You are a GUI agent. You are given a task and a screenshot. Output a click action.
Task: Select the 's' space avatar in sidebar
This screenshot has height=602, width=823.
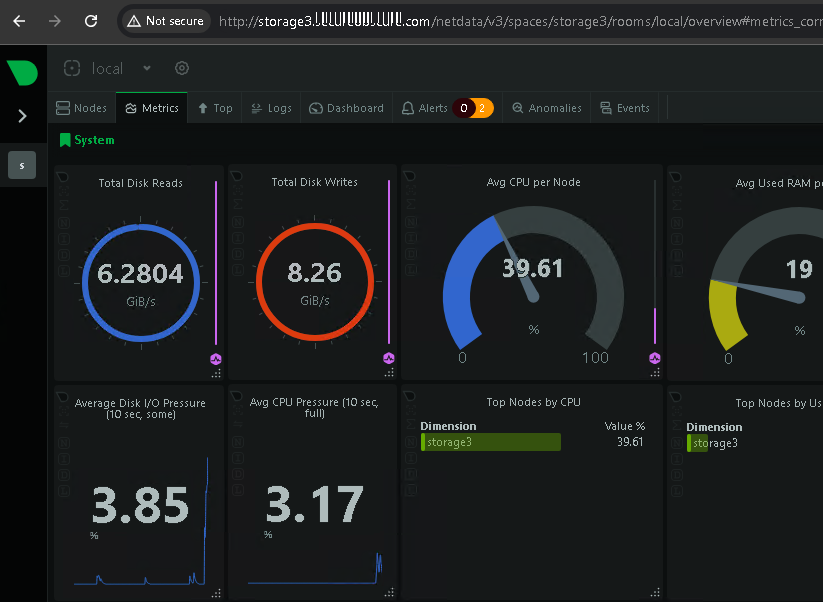pos(22,165)
